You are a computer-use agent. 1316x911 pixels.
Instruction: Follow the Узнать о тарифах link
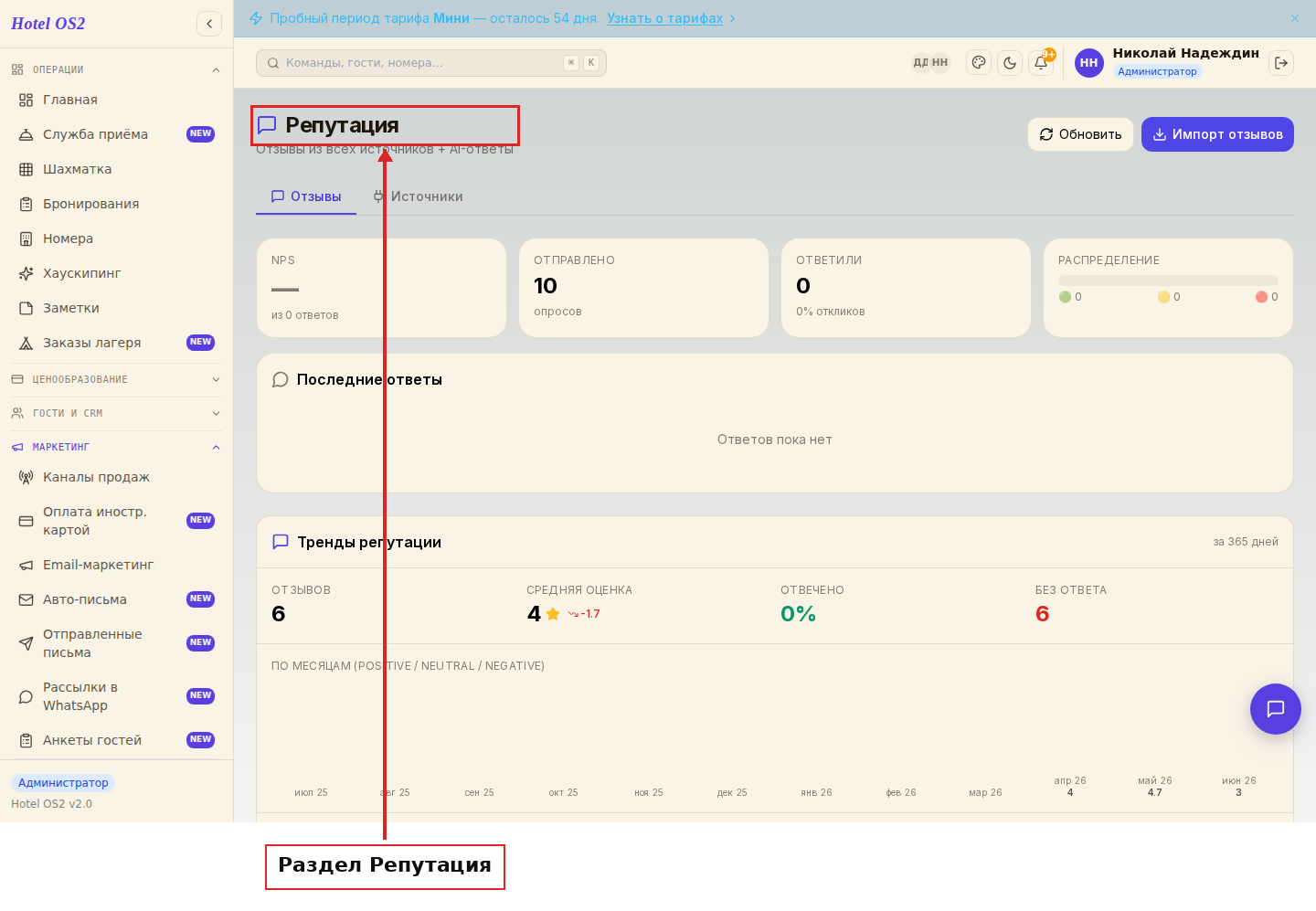tap(664, 18)
